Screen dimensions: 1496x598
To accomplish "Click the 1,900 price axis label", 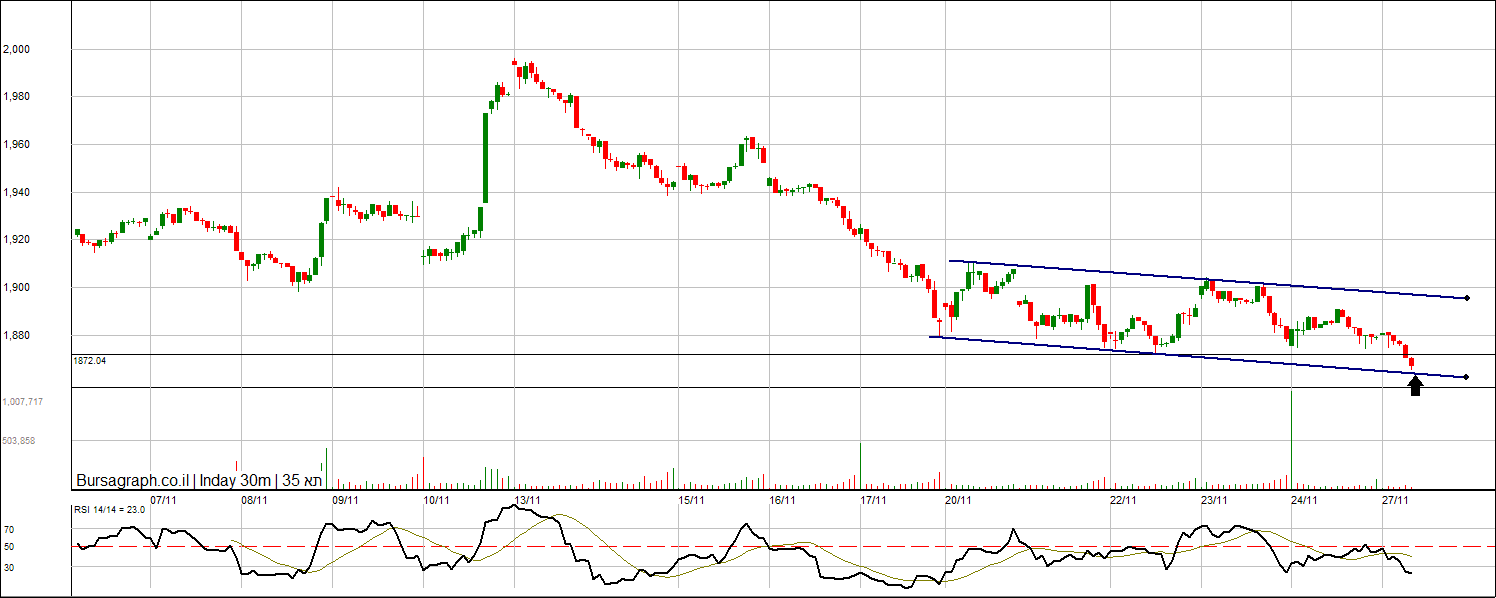I will 16,288.
